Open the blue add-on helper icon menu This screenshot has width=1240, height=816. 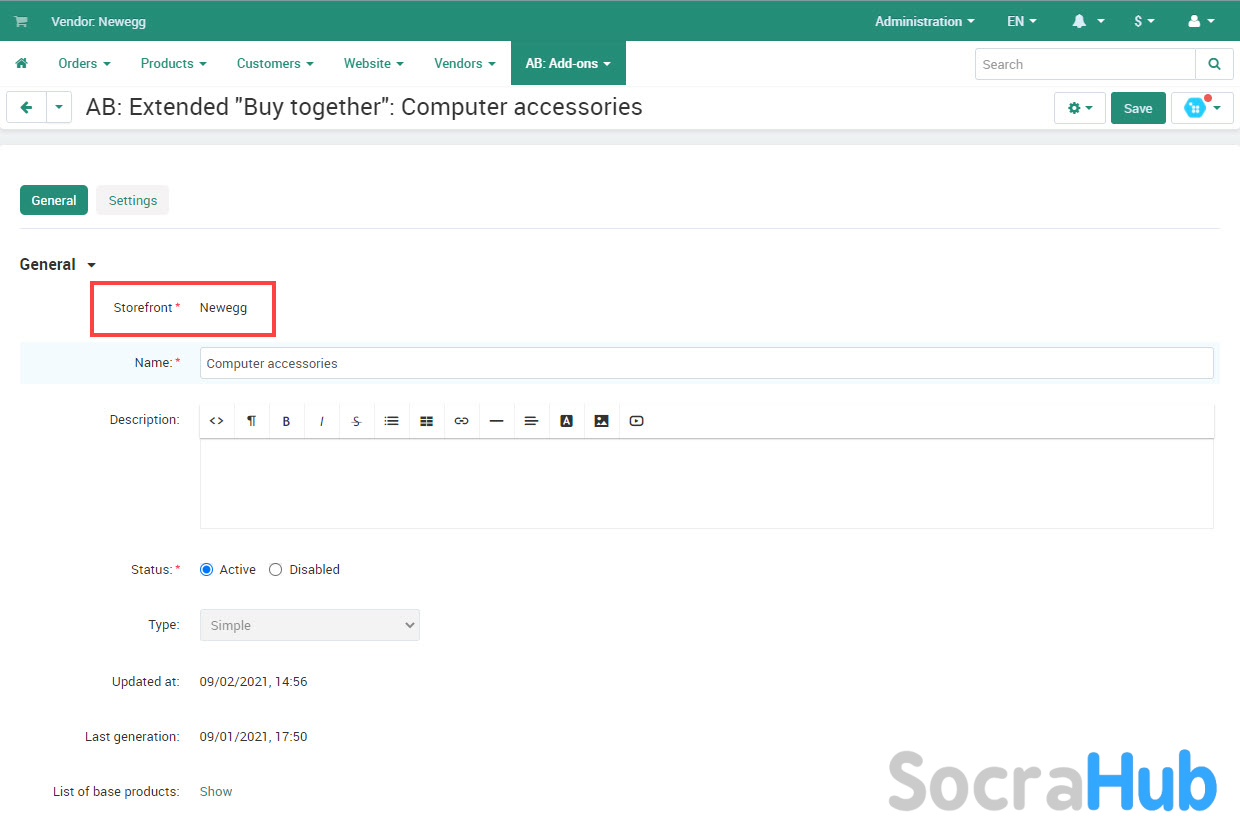[1202, 108]
